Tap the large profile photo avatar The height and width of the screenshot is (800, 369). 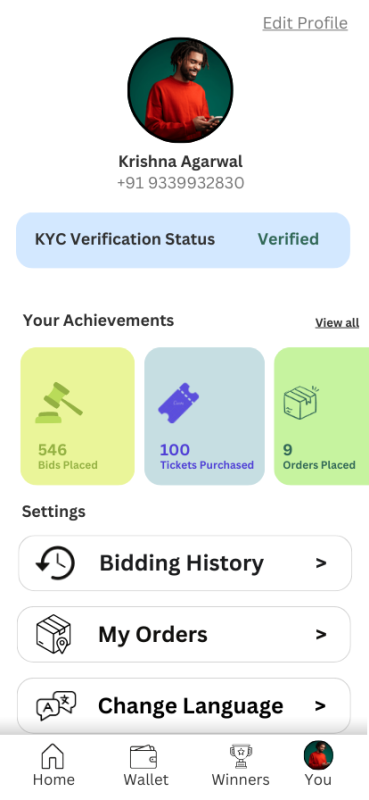click(x=180, y=90)
